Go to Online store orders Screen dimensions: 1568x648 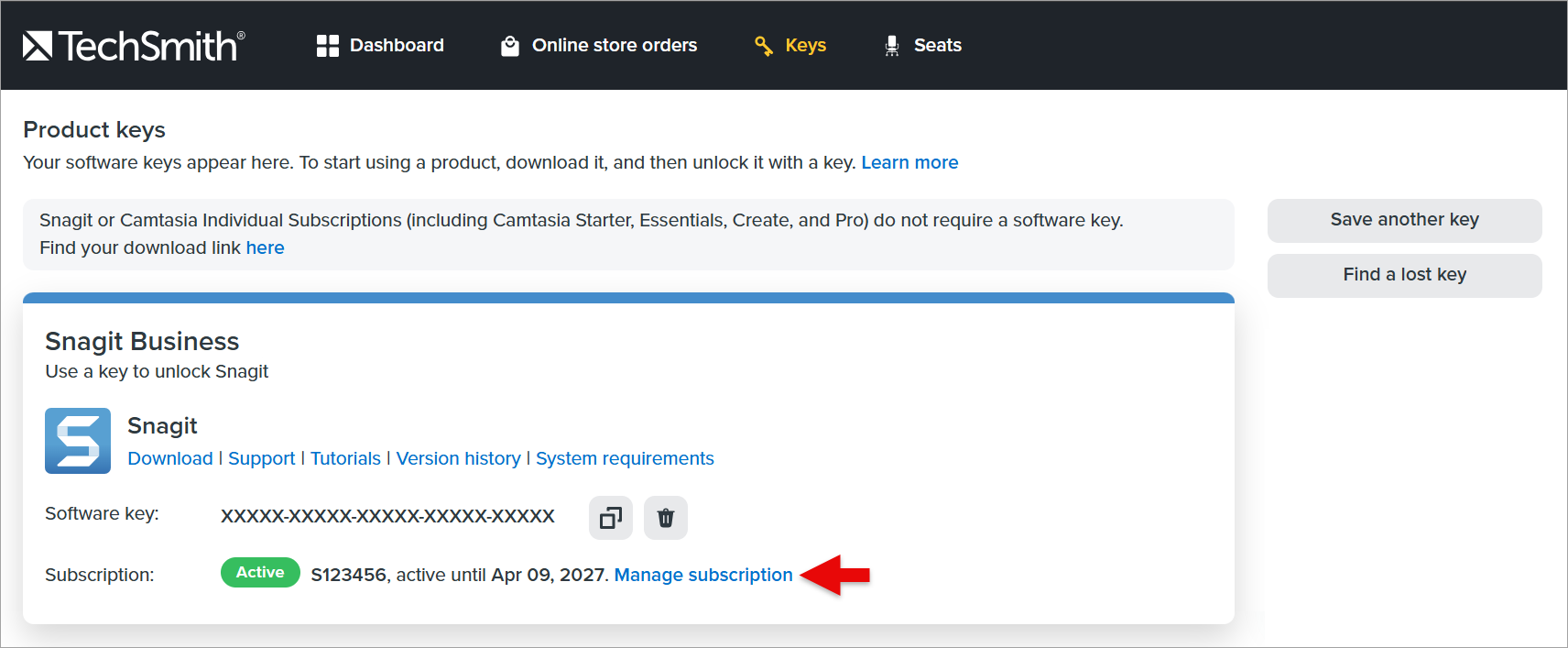point(599,45)
